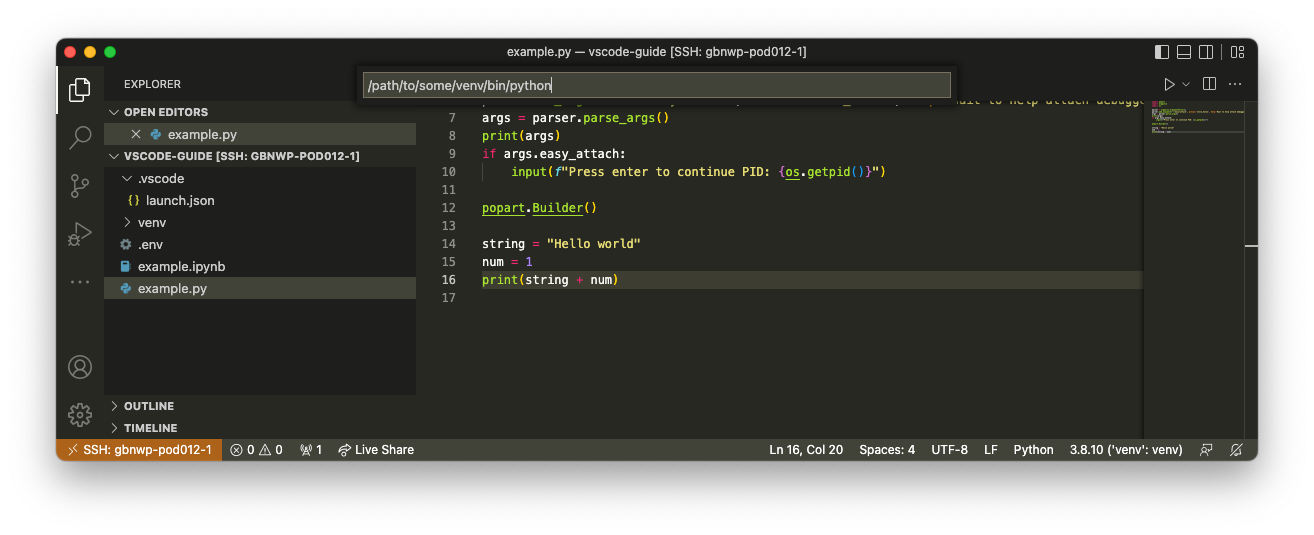Click the interpreter path input field
This screenshot has width=1314, height=535.
(656, 85)
